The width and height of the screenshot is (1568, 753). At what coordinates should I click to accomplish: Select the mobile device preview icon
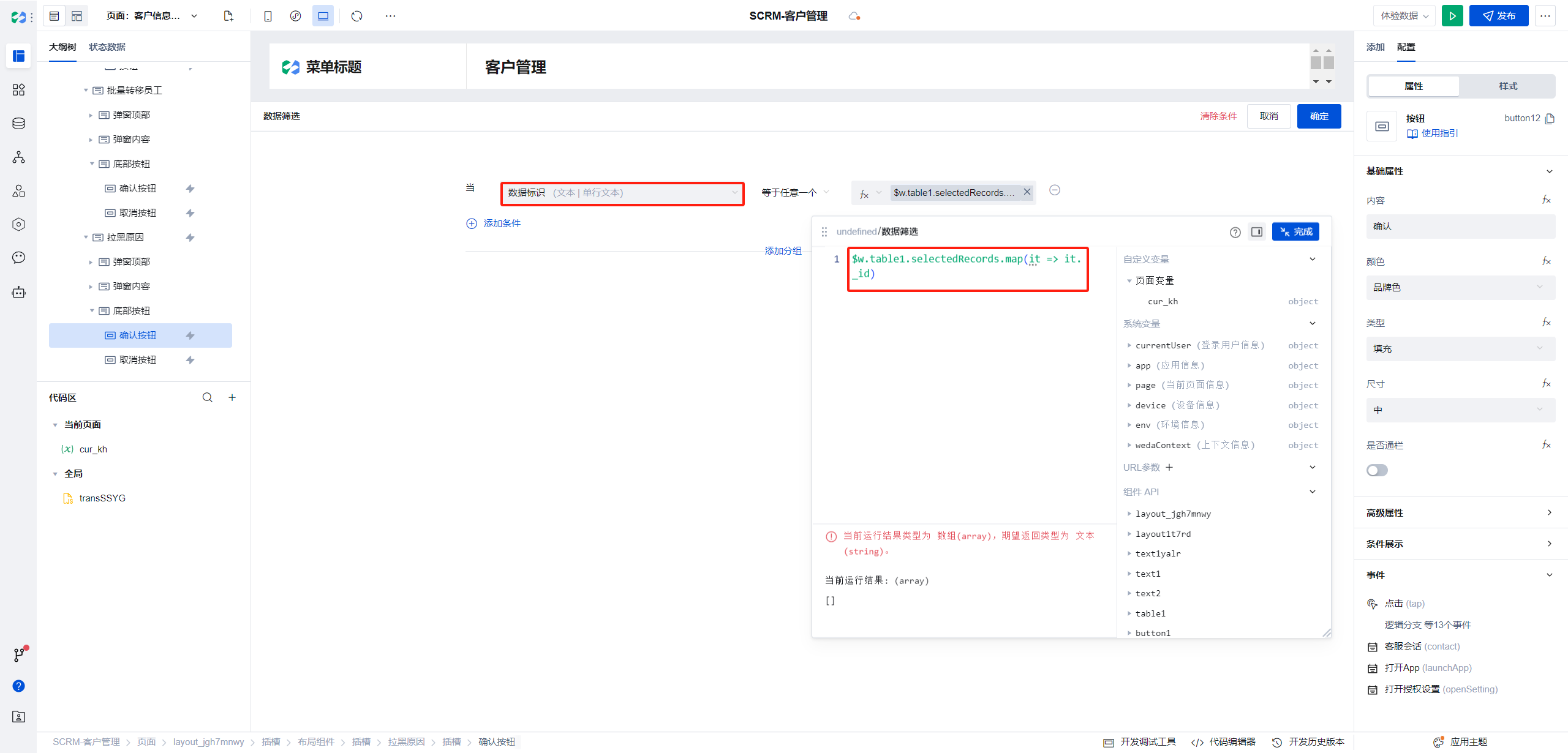pyautogui.click(x=268, y=16)
